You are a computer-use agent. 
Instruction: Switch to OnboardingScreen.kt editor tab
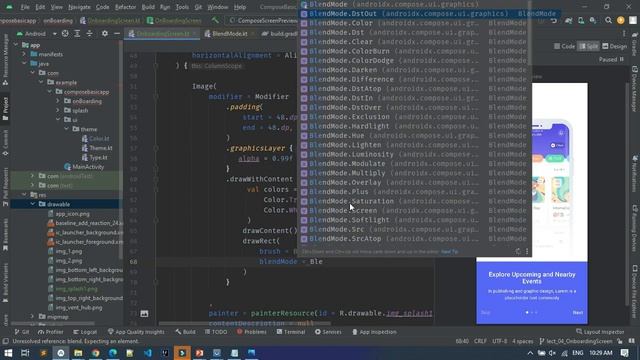pyautogui.click(x=162, y=34)
